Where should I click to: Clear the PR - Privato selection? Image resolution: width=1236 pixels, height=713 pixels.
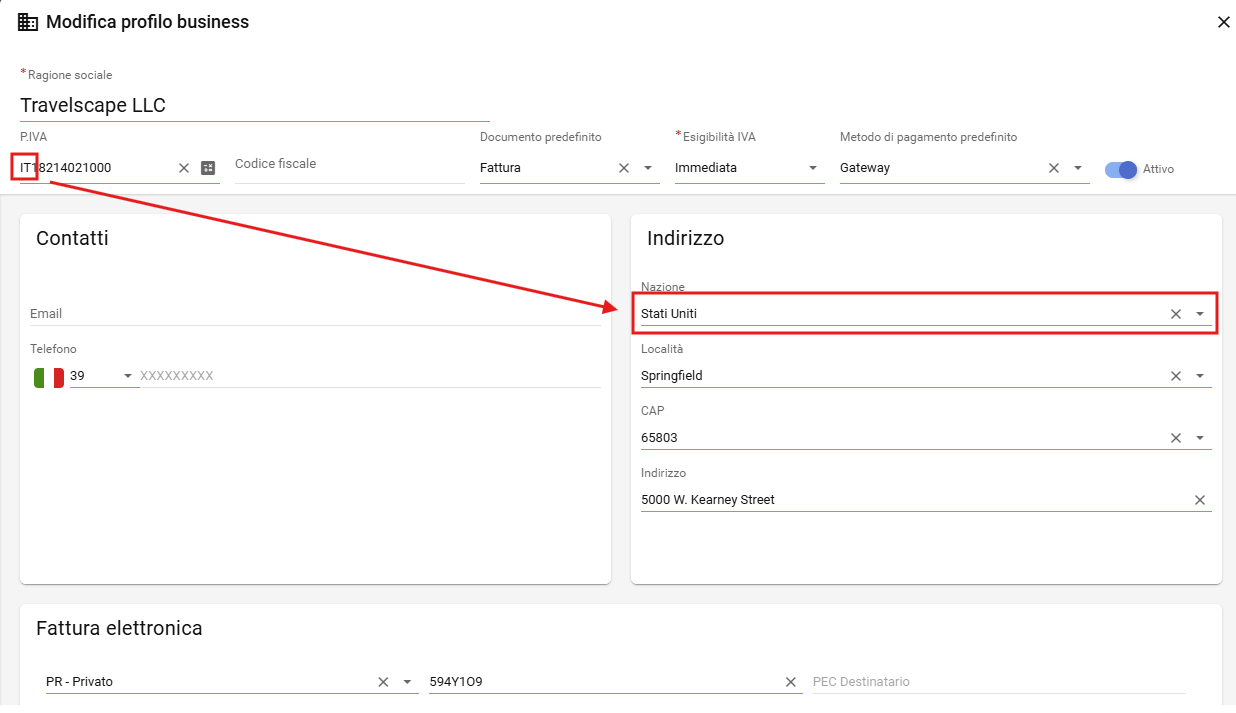[383, 682]
